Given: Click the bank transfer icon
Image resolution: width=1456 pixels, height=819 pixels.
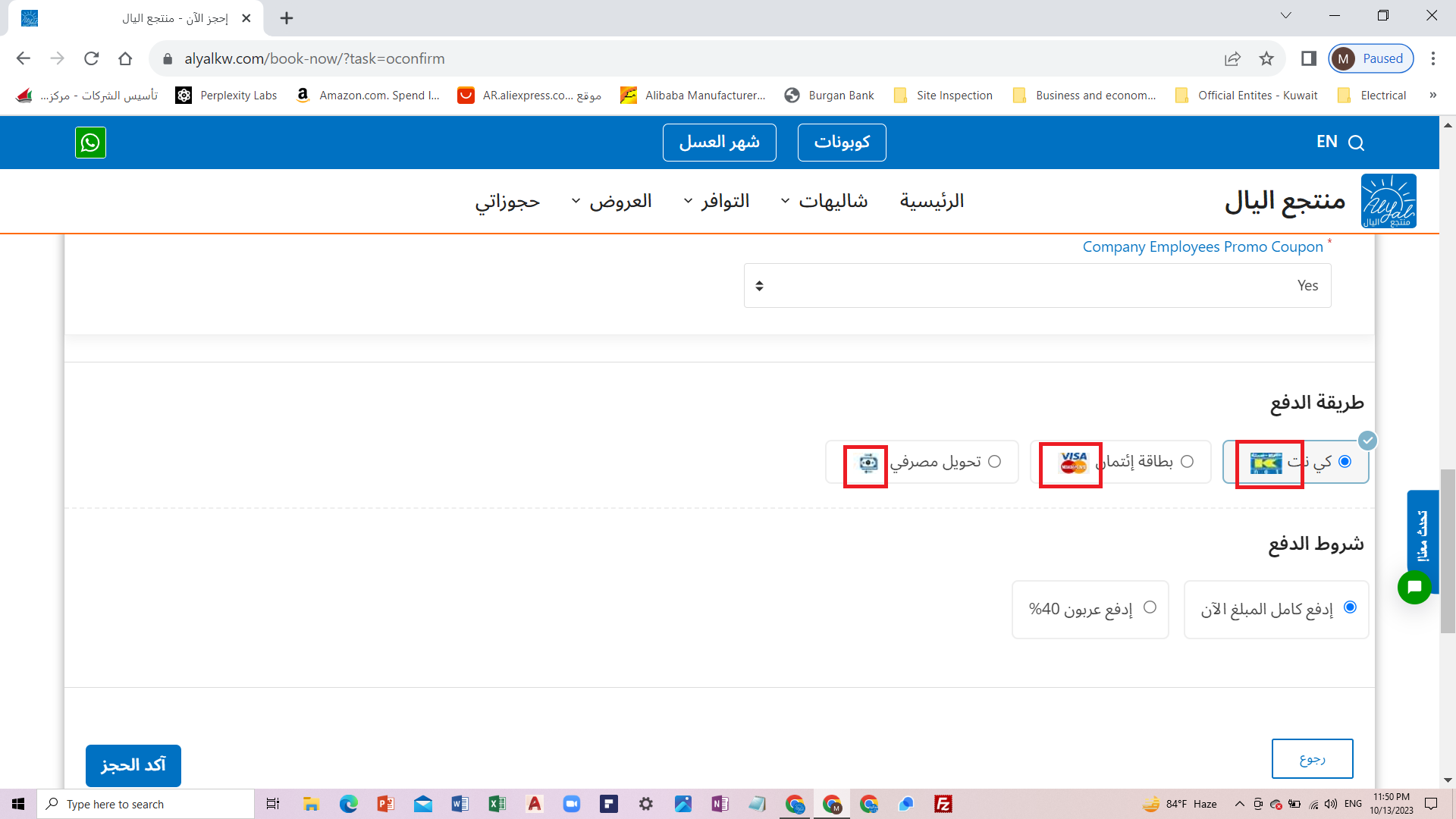Looking at the screenshot, I should tap(868, 463).
